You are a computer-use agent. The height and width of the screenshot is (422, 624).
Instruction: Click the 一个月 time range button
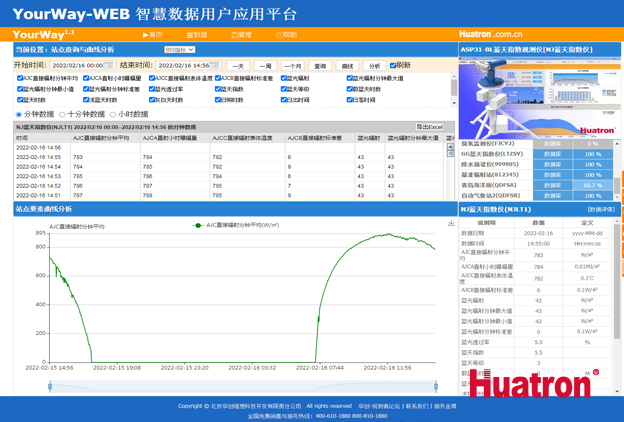click(x=292, y=66)
